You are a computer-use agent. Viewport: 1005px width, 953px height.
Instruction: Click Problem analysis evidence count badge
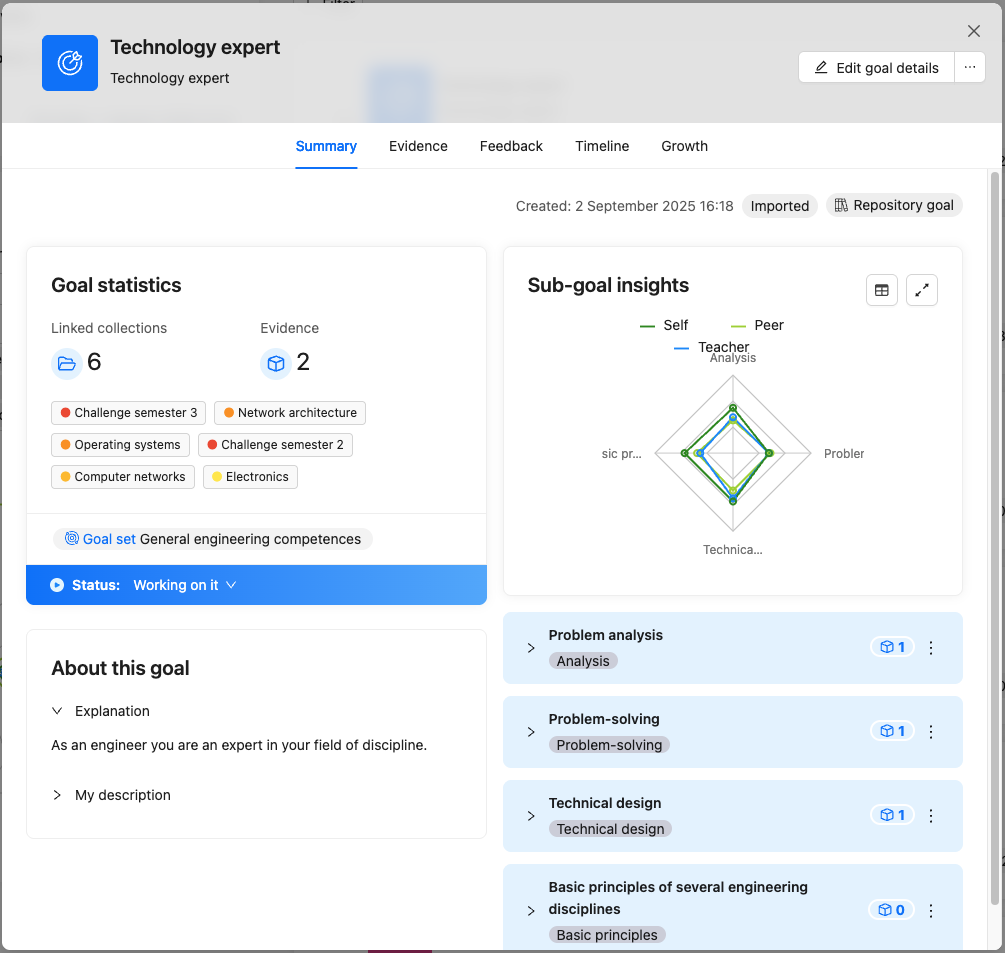(892, 647)
